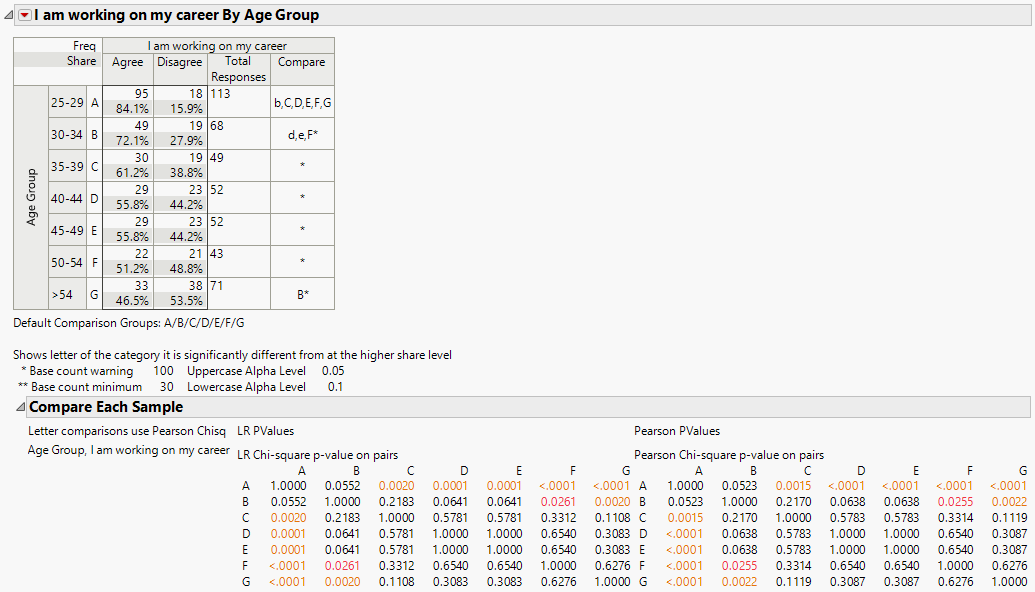Screen dimensions: 1035x592
Task: Click the Base count warning value 100
Action: pos(162,369)
